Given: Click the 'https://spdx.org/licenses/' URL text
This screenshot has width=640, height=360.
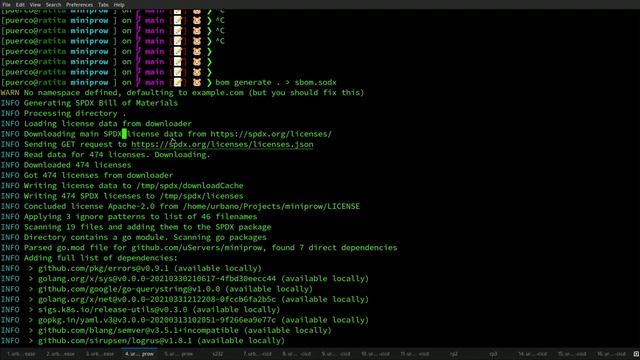Looking at the screenshot, I should (x=271, y=134).
